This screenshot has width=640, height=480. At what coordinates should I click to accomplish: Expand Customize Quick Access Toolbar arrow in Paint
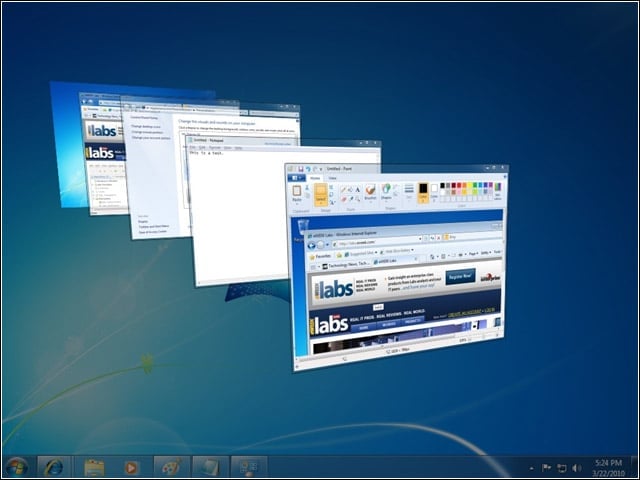[x=321, y=169]
